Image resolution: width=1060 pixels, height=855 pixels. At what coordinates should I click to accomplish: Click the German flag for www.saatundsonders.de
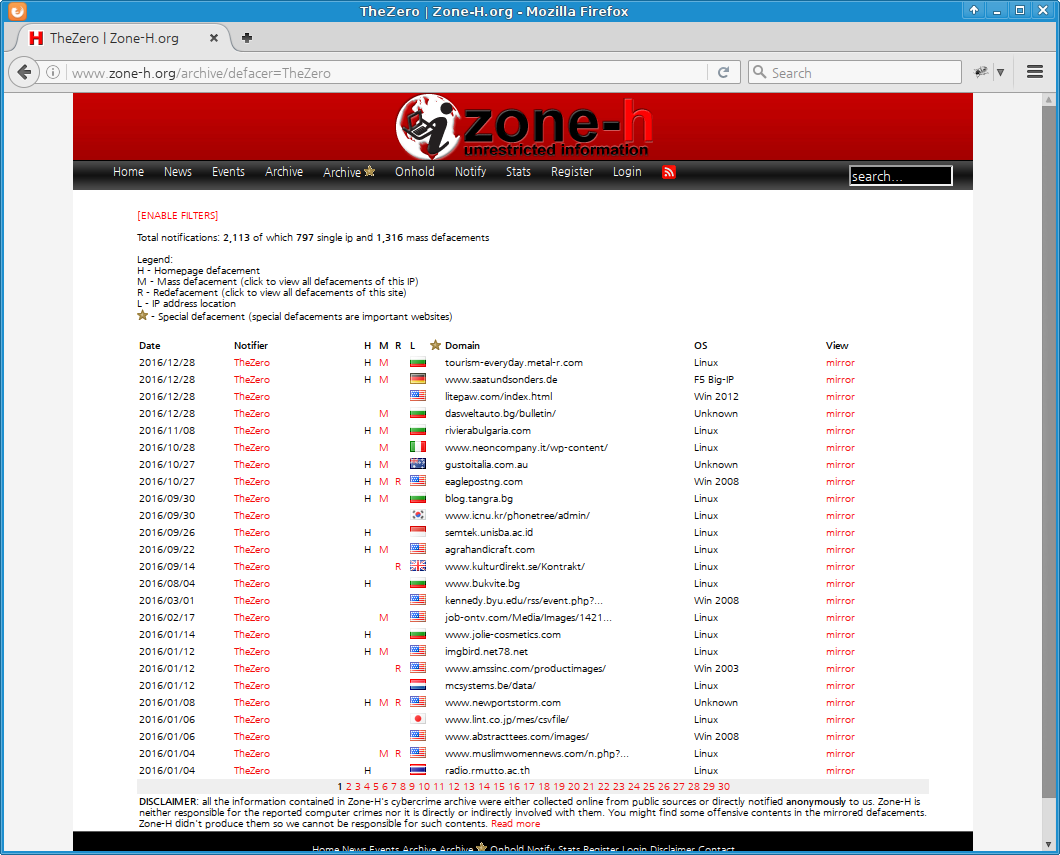pos(418,380)
